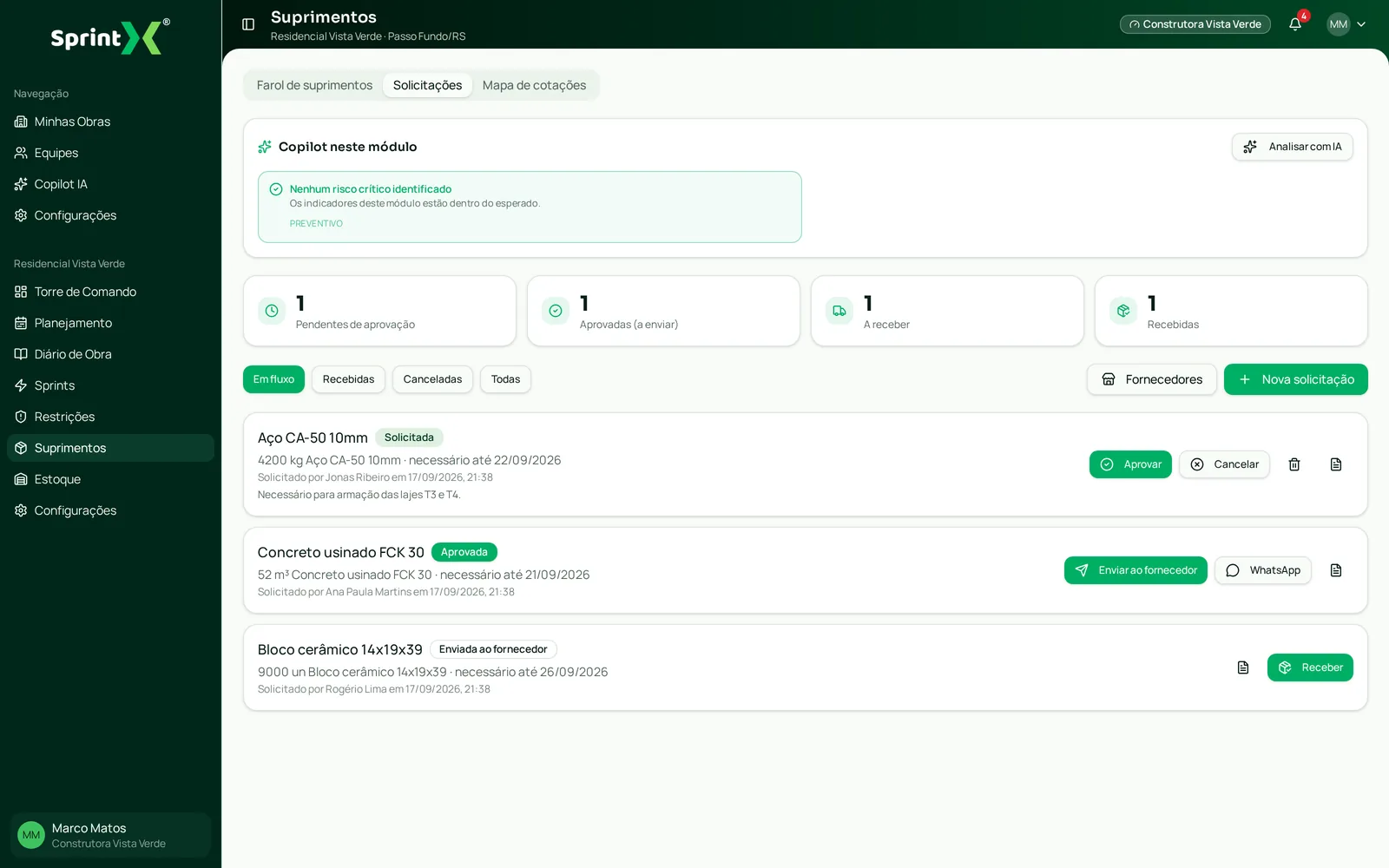Click the Pendentes de aprovação card
Screen dimensions: 1389x868
coord(379,311)
